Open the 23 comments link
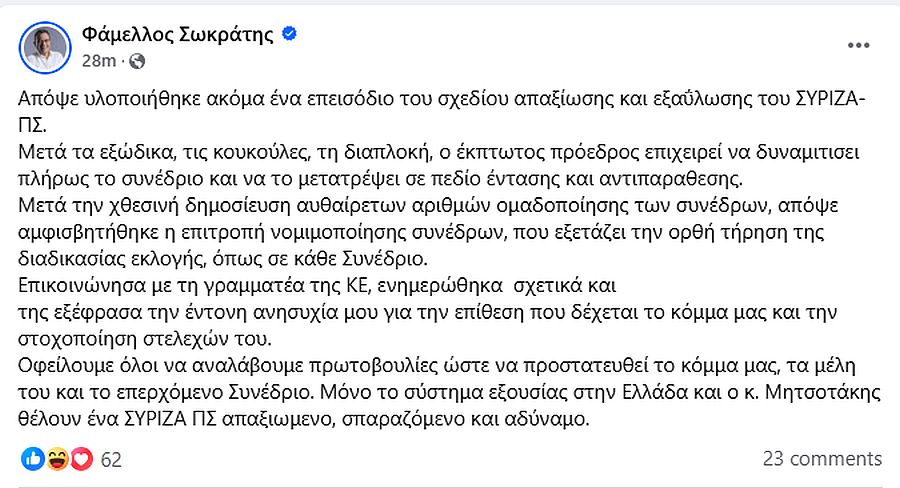This screenshot has height=488, width=900. (822, 459)
